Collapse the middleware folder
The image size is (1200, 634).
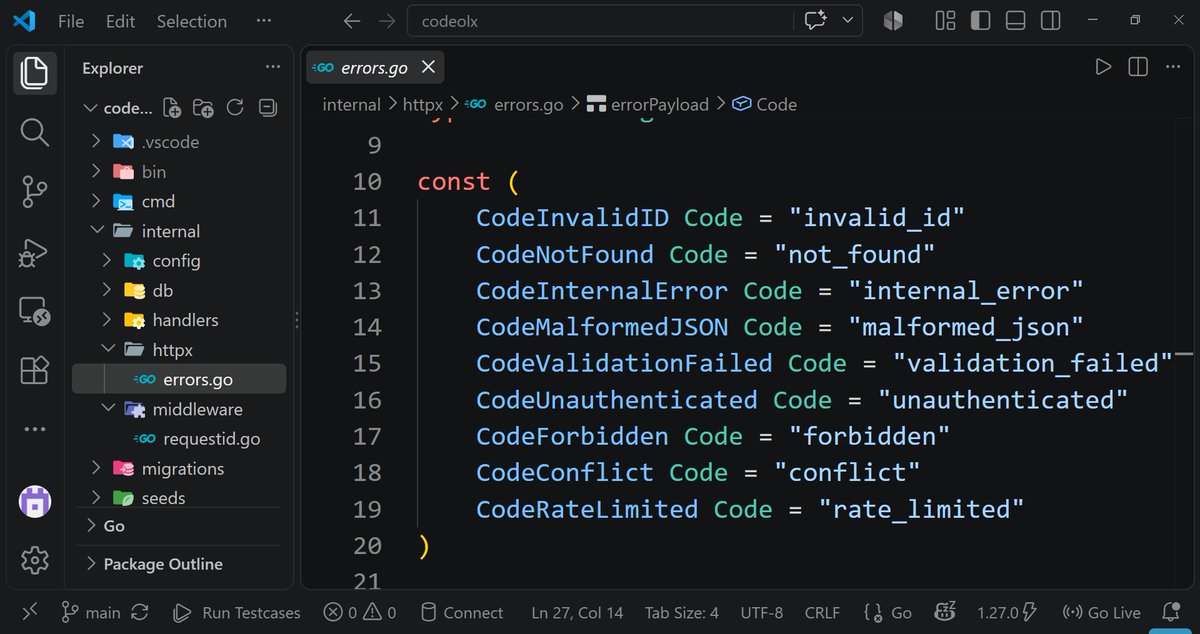pyautogui.click(x=106, y=409)
